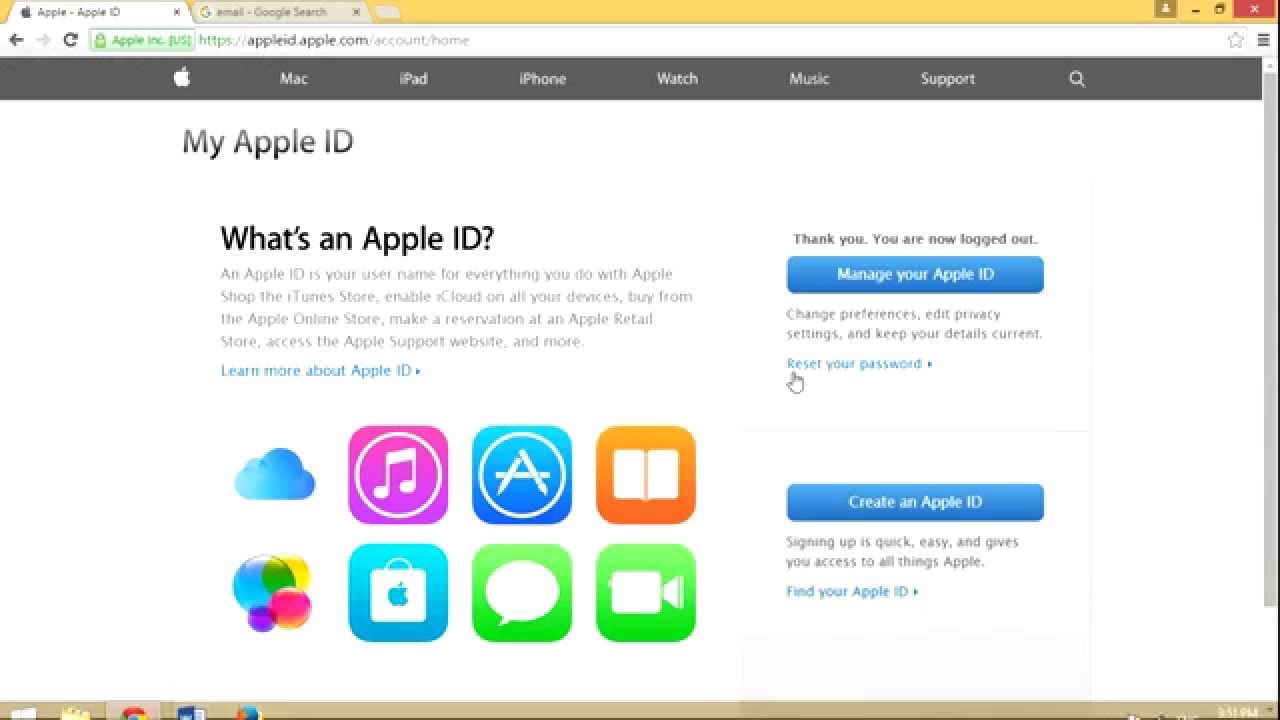Open Learn more about Apple ID link

pyautogui.click(x=320, y=371)
